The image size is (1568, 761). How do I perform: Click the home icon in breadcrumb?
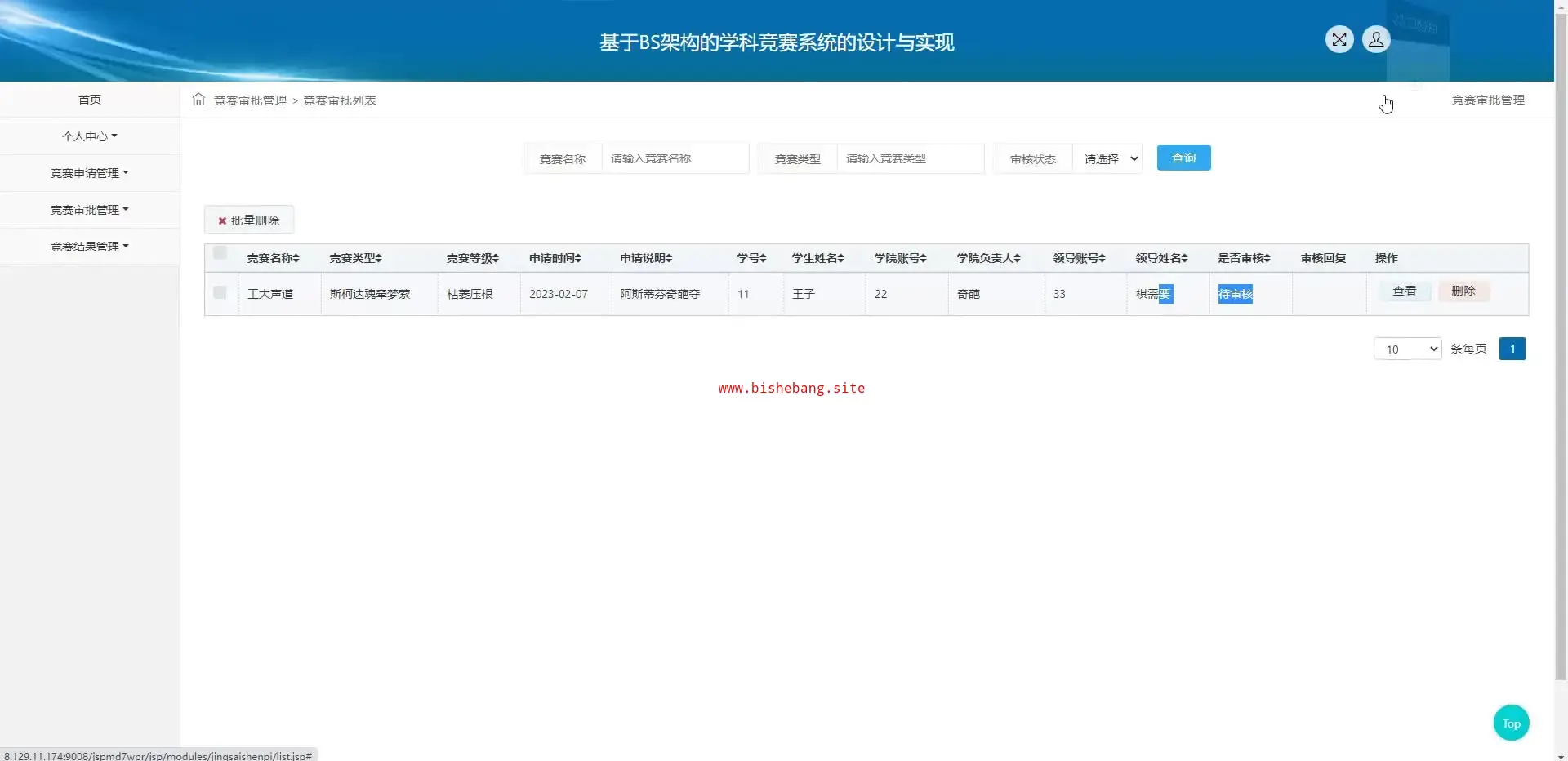click(198, 100)
